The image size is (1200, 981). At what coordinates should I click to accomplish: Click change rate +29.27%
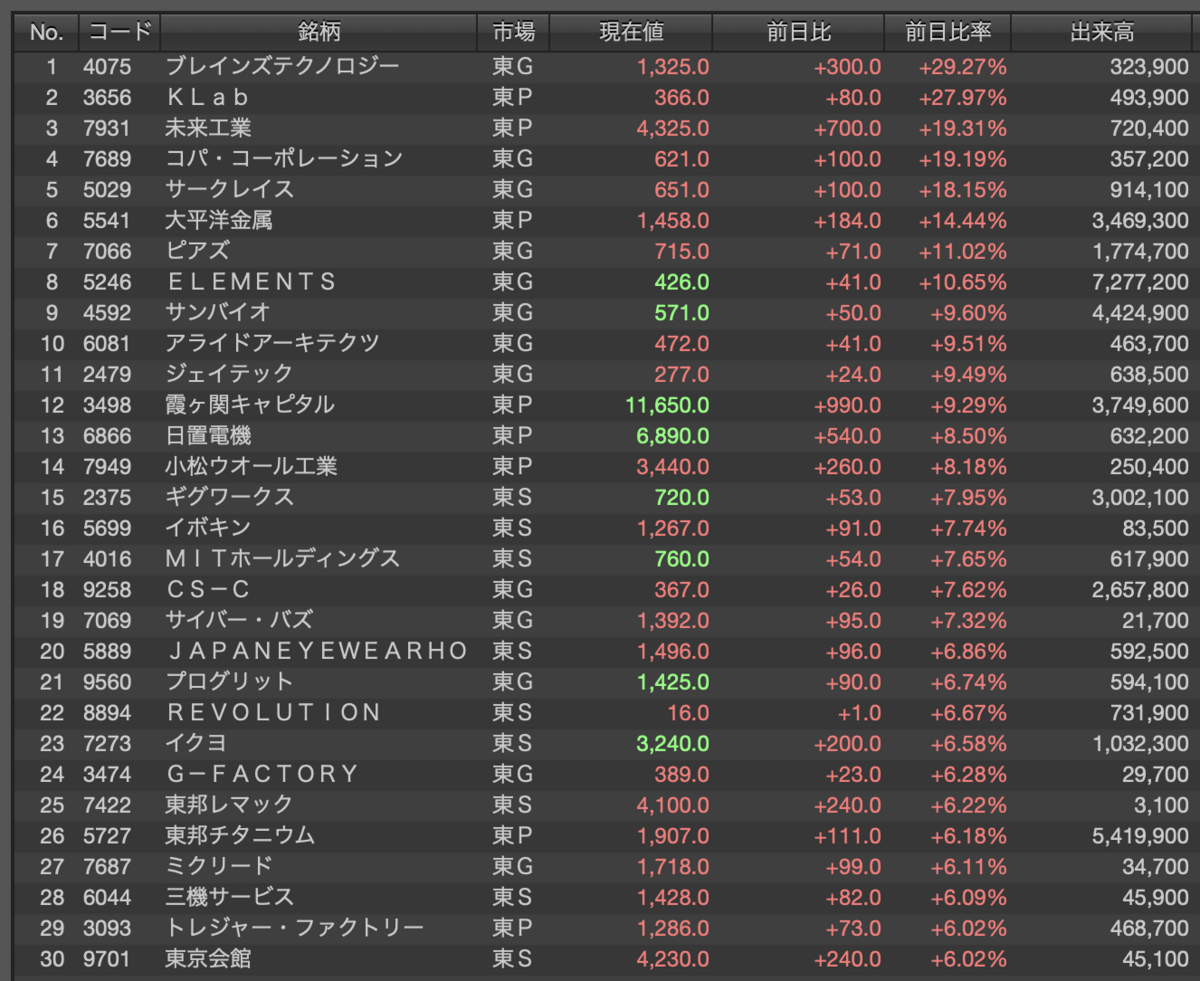(963, 67)
